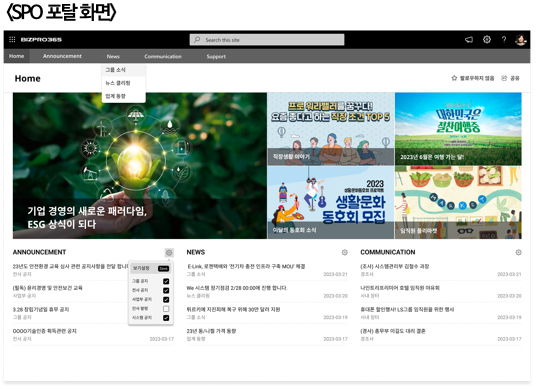Open the user profile avatar
The width and height of the screenshot is (536, 389).
point(522,40)
